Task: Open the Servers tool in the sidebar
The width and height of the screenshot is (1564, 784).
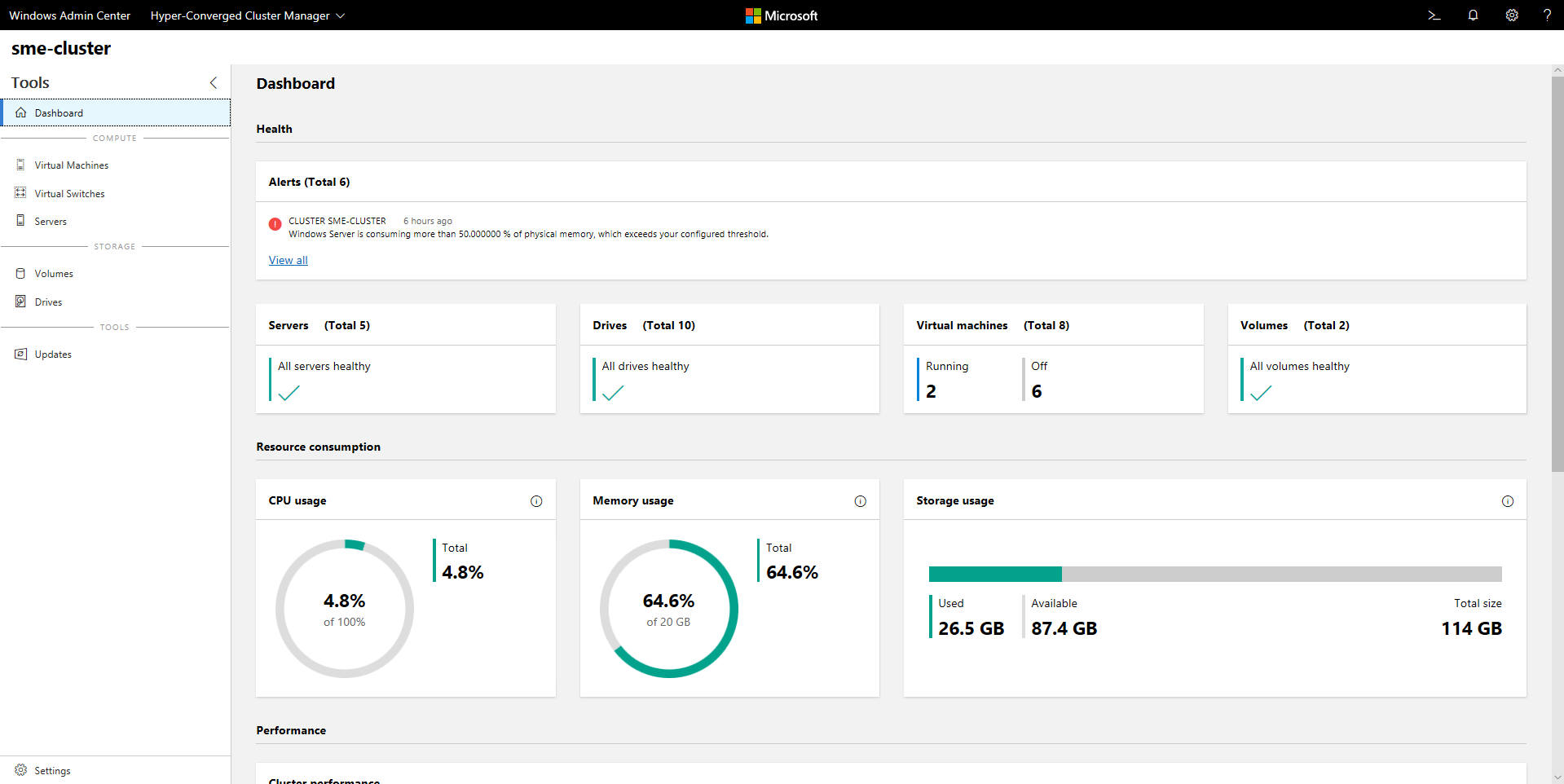Action: pyautogui.click(x=51, y=221)
